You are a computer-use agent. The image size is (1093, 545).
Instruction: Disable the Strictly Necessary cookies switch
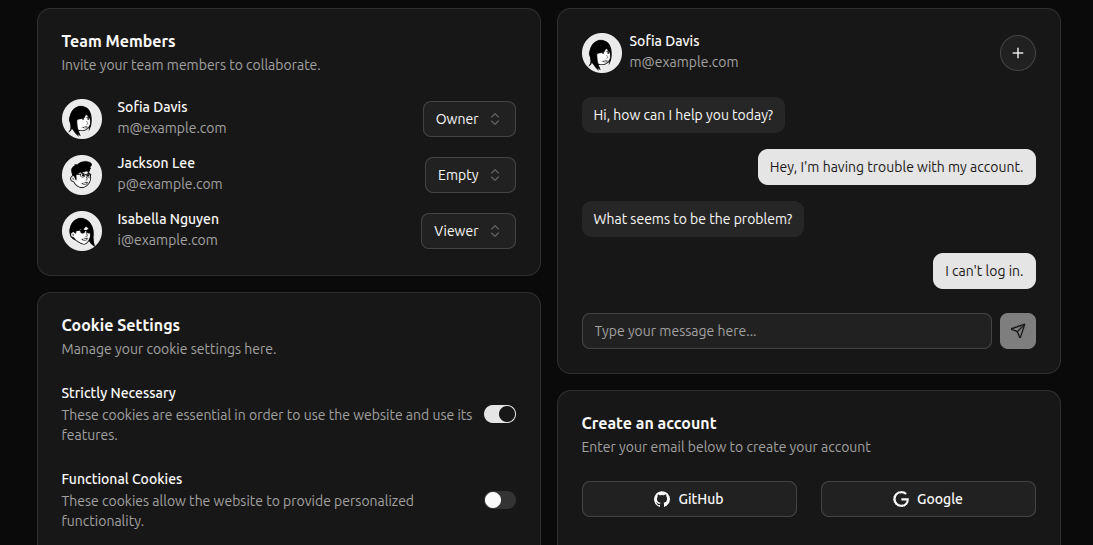(499, 414)
